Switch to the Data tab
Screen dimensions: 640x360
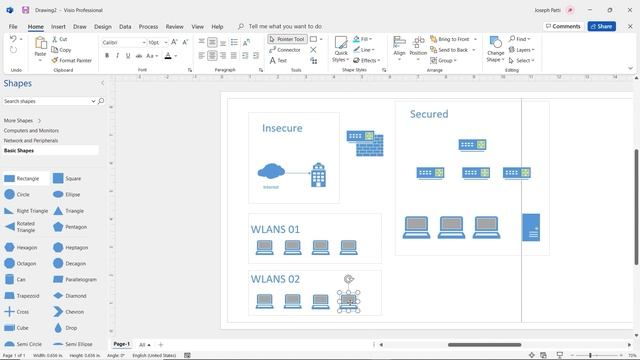click(x=125, y=27)
